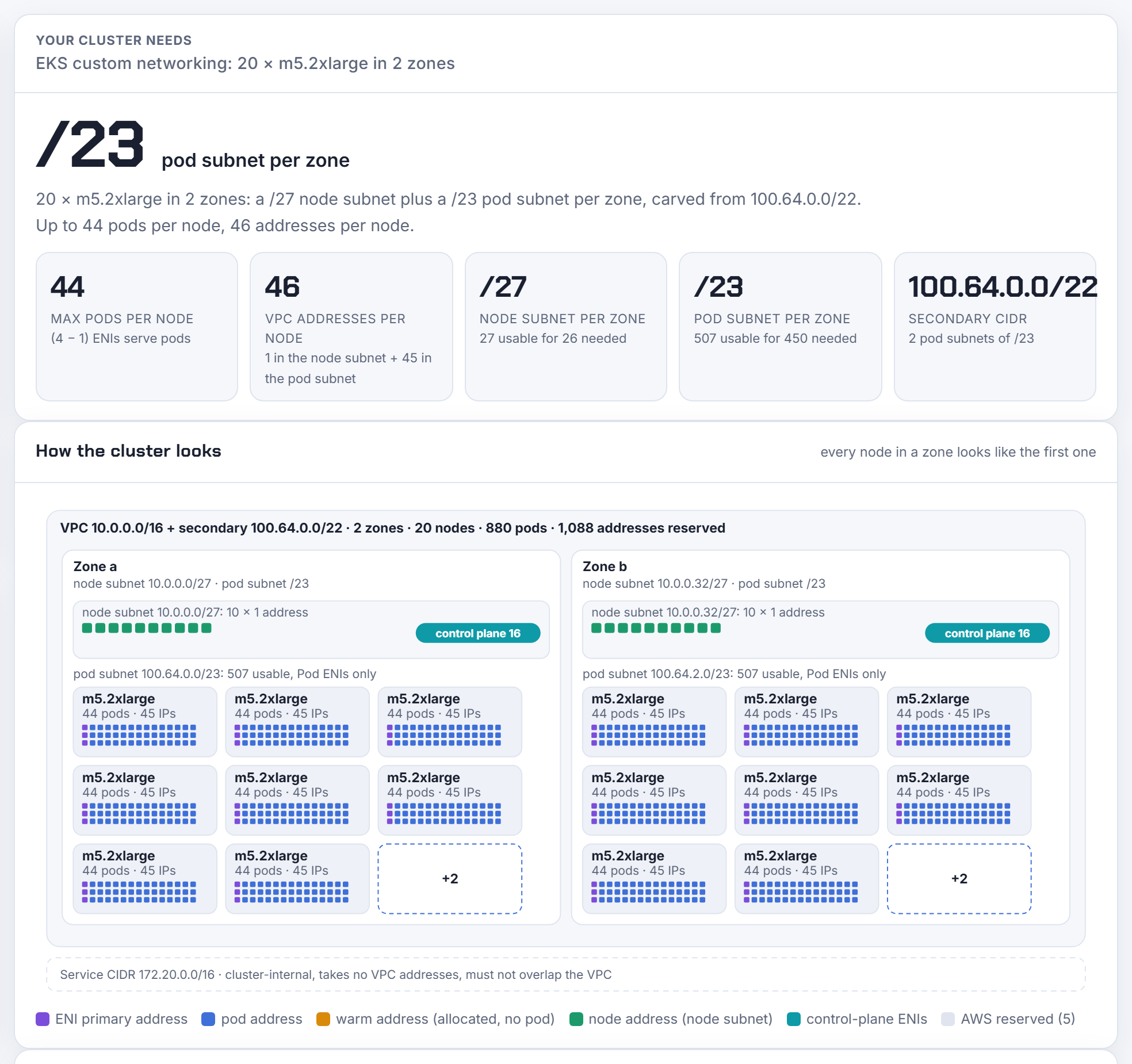Select the 46 VPC Addresses Per Node card
The height and width of the screenshot is (1064, 1132).
351,326
